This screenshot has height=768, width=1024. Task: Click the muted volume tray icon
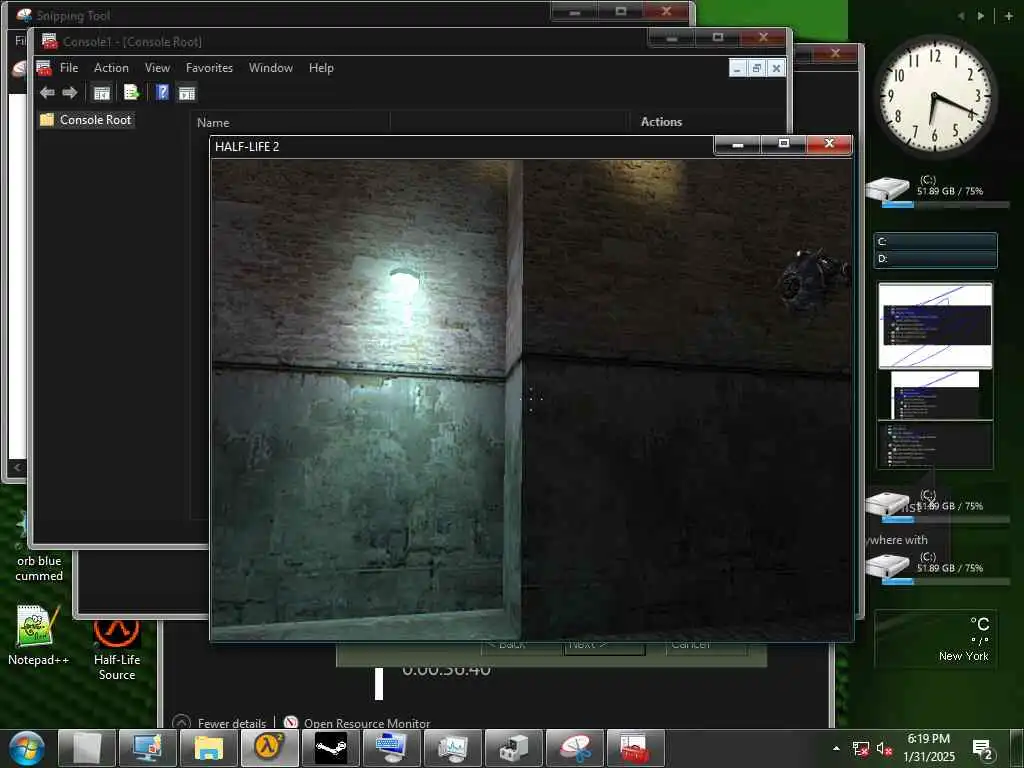pos(884,749)
